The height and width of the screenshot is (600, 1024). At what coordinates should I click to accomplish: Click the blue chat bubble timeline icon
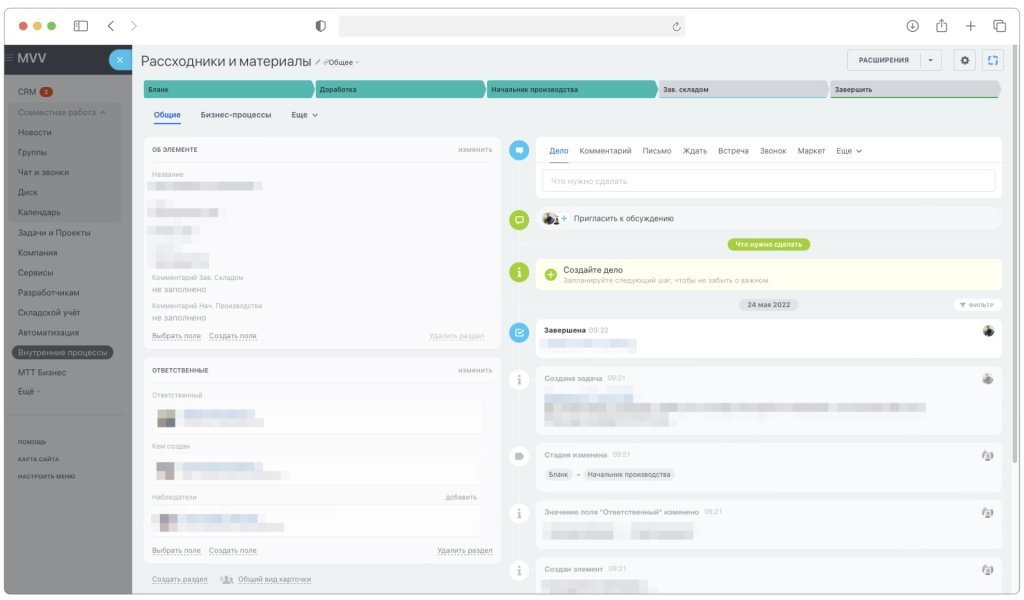point(519,150)
